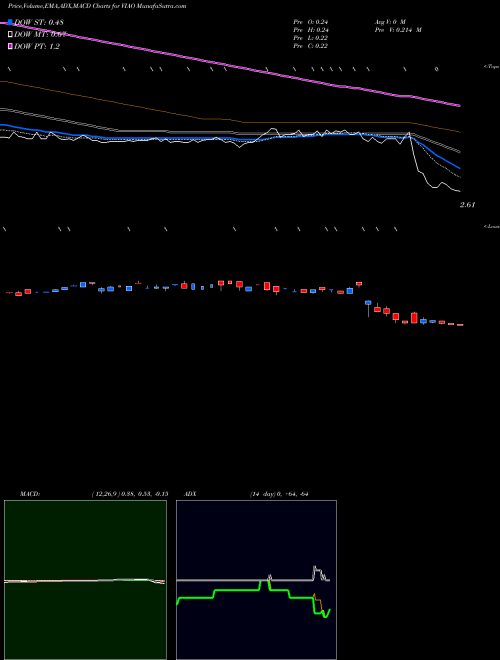The height and width of the screenshot is (660, 500).
Task: Click the chart title mentioning MunafaSutra.com
Action: [x=97, y=6]
